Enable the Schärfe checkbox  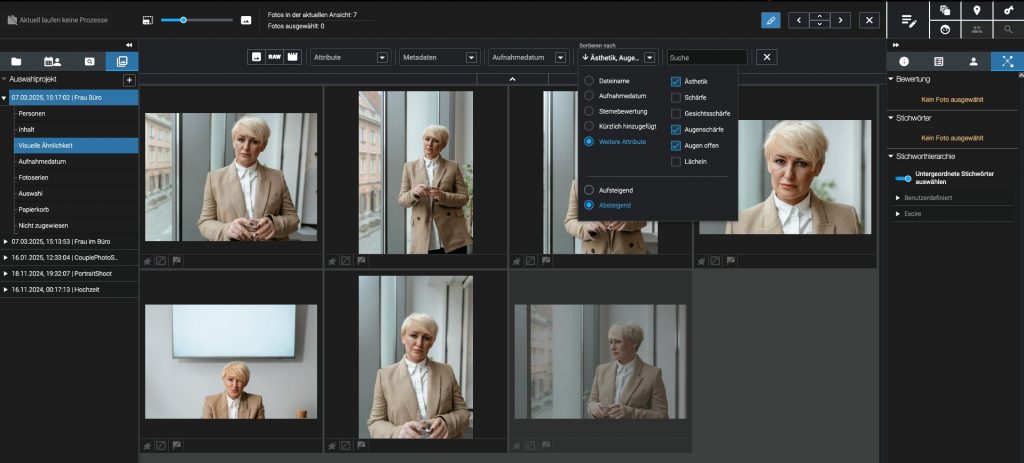point(676,97)
